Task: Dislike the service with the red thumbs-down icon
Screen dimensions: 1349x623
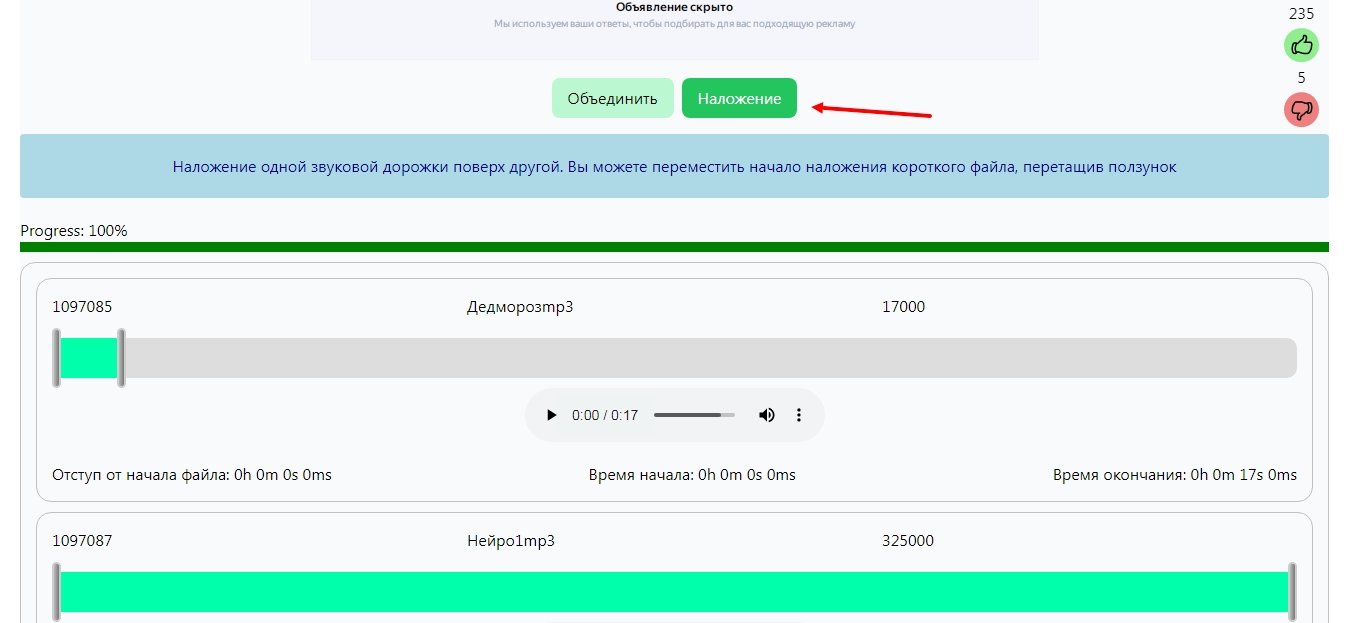Action: tap(1301, 109)
